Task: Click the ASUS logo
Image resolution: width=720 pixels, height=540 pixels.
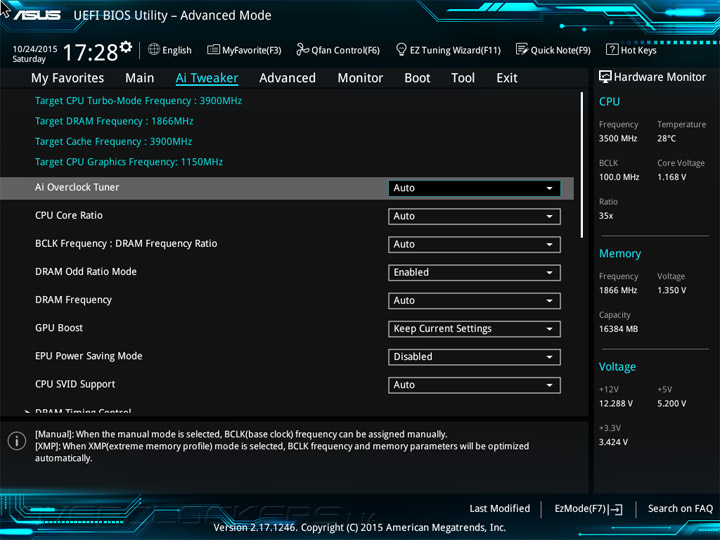Action: pos(37,15)
